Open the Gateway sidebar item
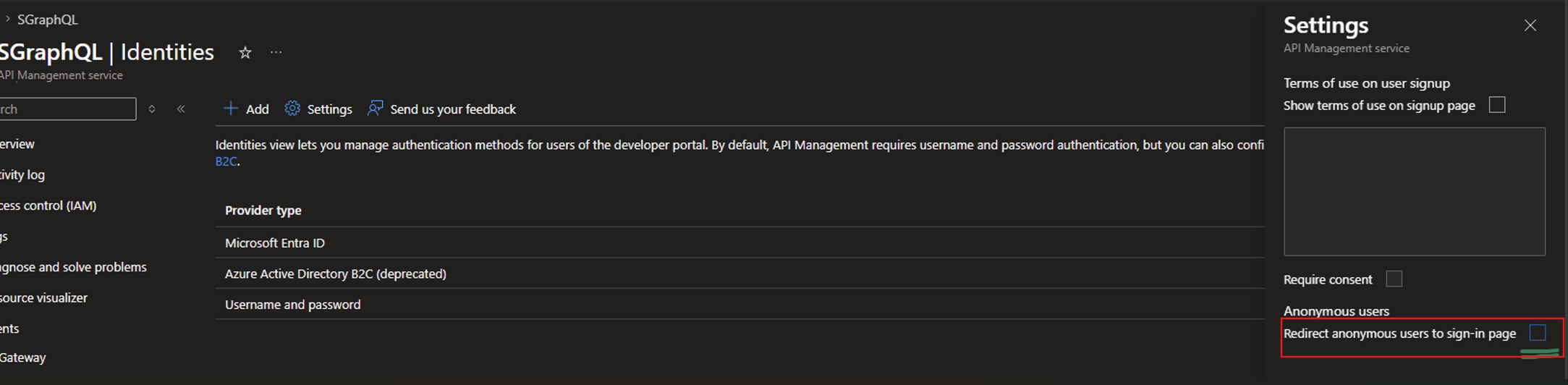The width and height of the screenshot is (1568, 385). click(x=22, y=357)
